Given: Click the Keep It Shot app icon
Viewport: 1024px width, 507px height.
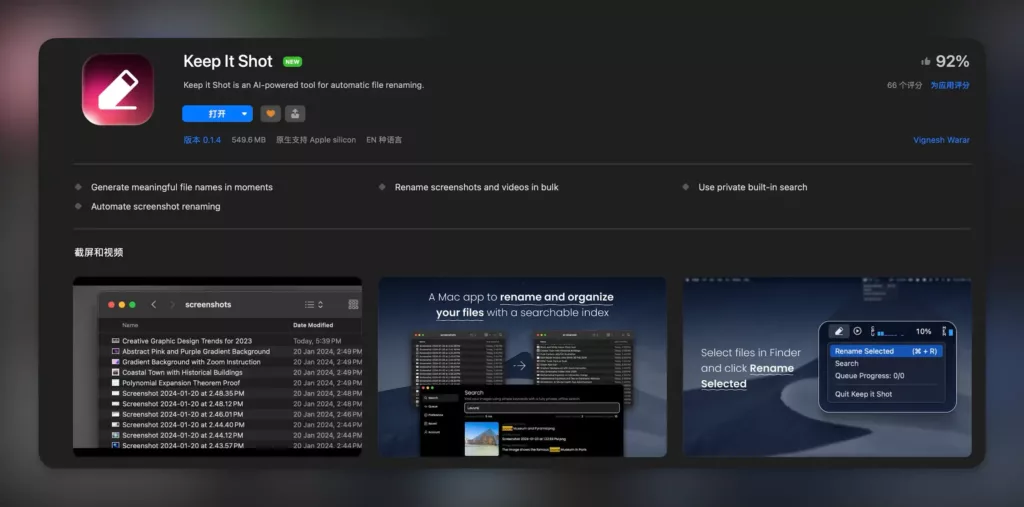Looking at the screenshot, I should coord(118,90).
